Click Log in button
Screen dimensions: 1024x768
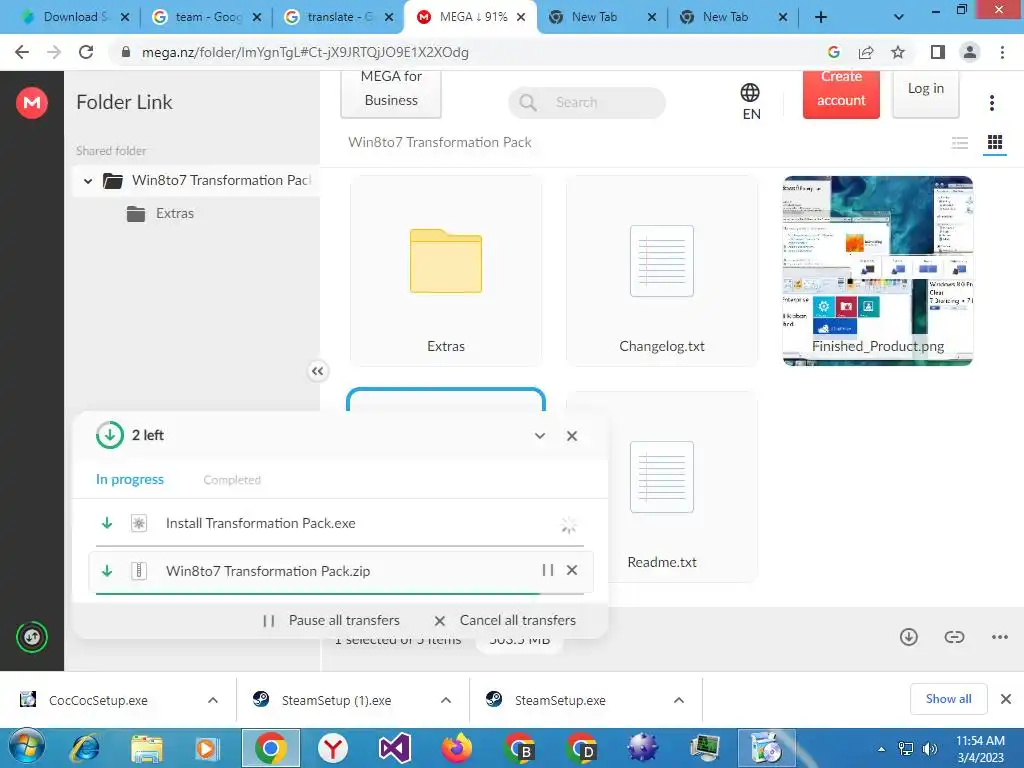[925, 95]
